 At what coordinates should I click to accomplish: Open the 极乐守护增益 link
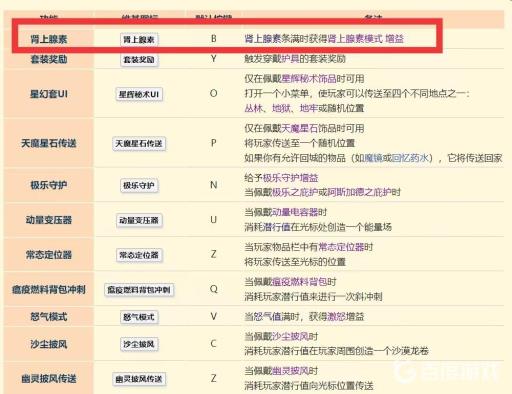(x=290, y=178)
